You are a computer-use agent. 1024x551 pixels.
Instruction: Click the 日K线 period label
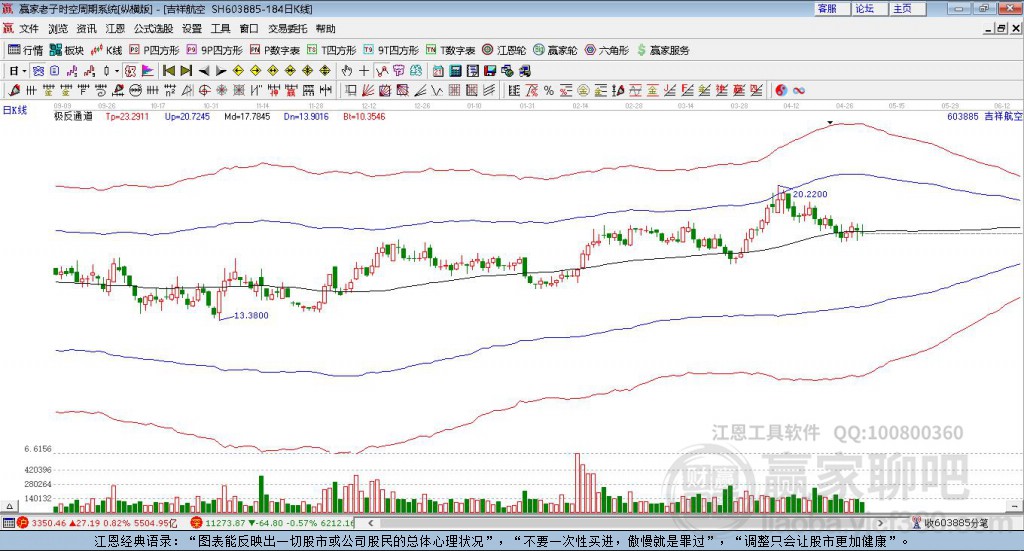click(x=15, y=110)
